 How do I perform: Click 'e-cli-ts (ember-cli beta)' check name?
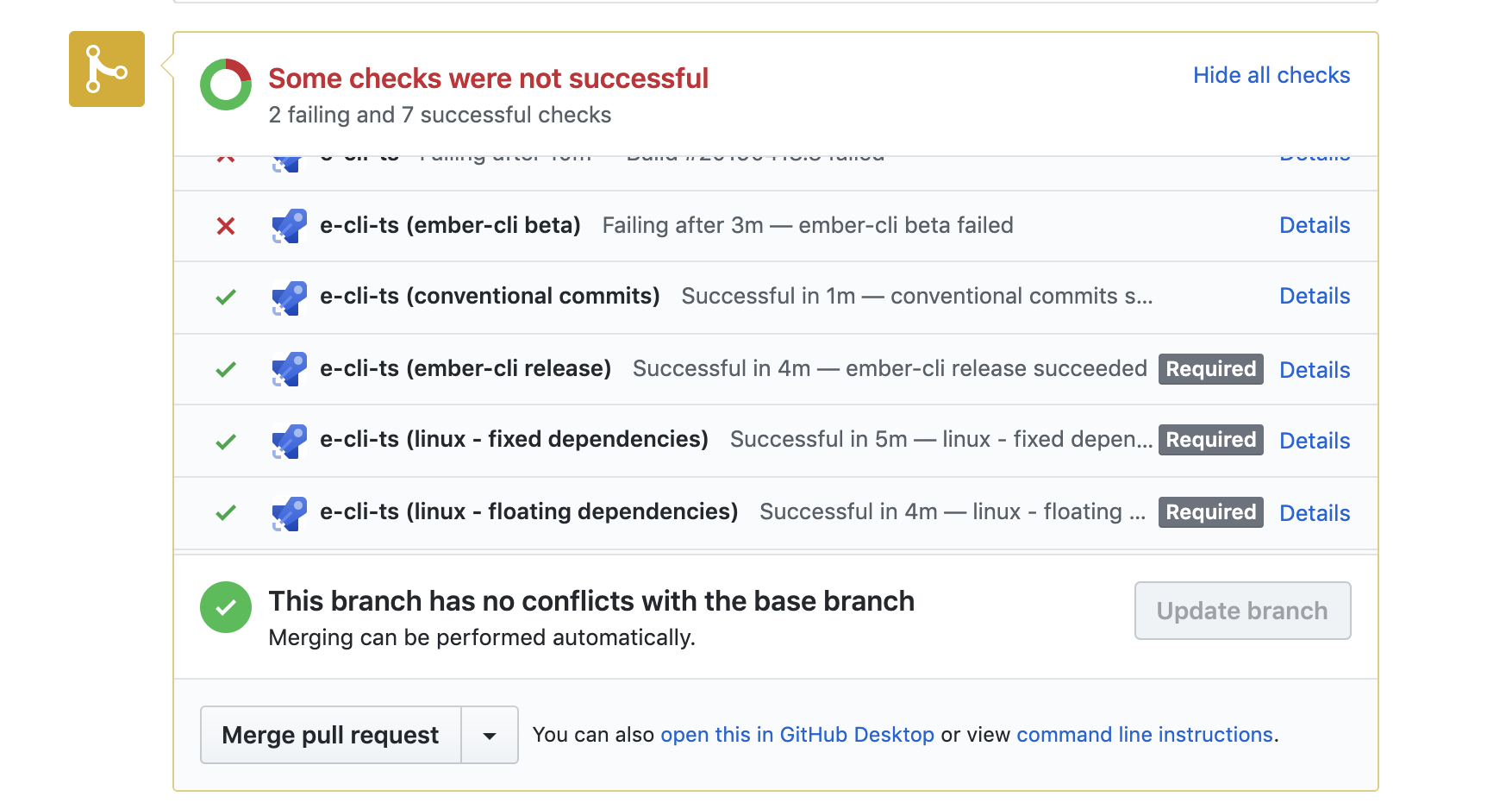[450, 225]
